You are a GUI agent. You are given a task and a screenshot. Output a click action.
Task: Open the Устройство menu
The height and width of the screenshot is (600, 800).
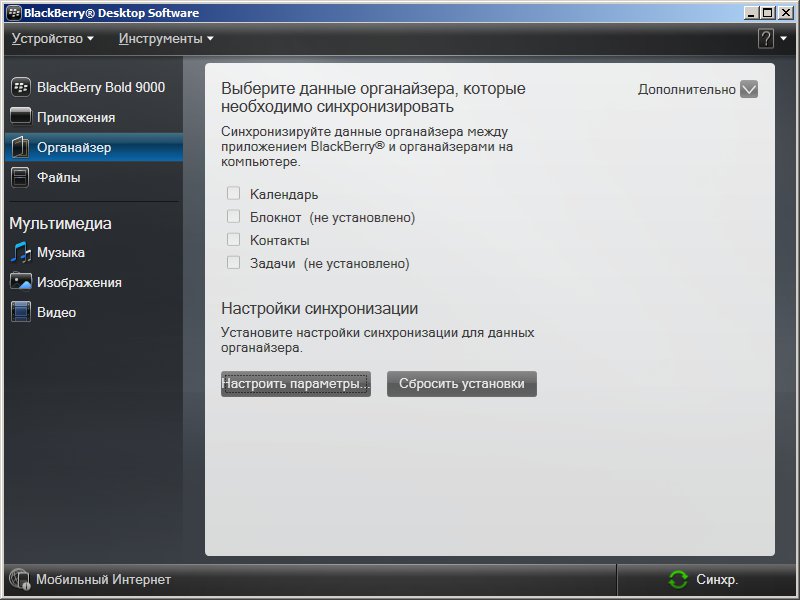point(52,39)
